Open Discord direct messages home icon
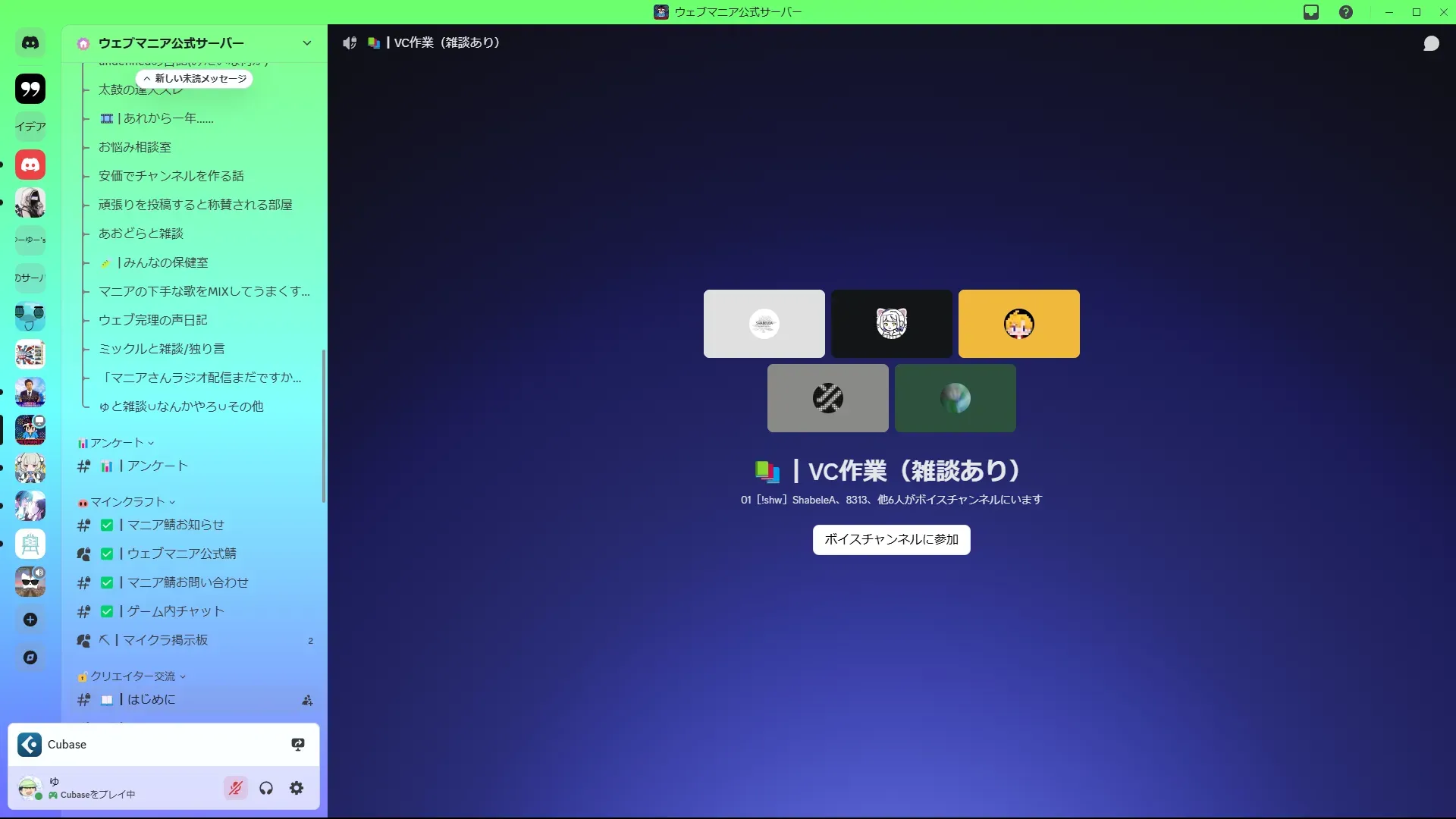 coord(30,43)
